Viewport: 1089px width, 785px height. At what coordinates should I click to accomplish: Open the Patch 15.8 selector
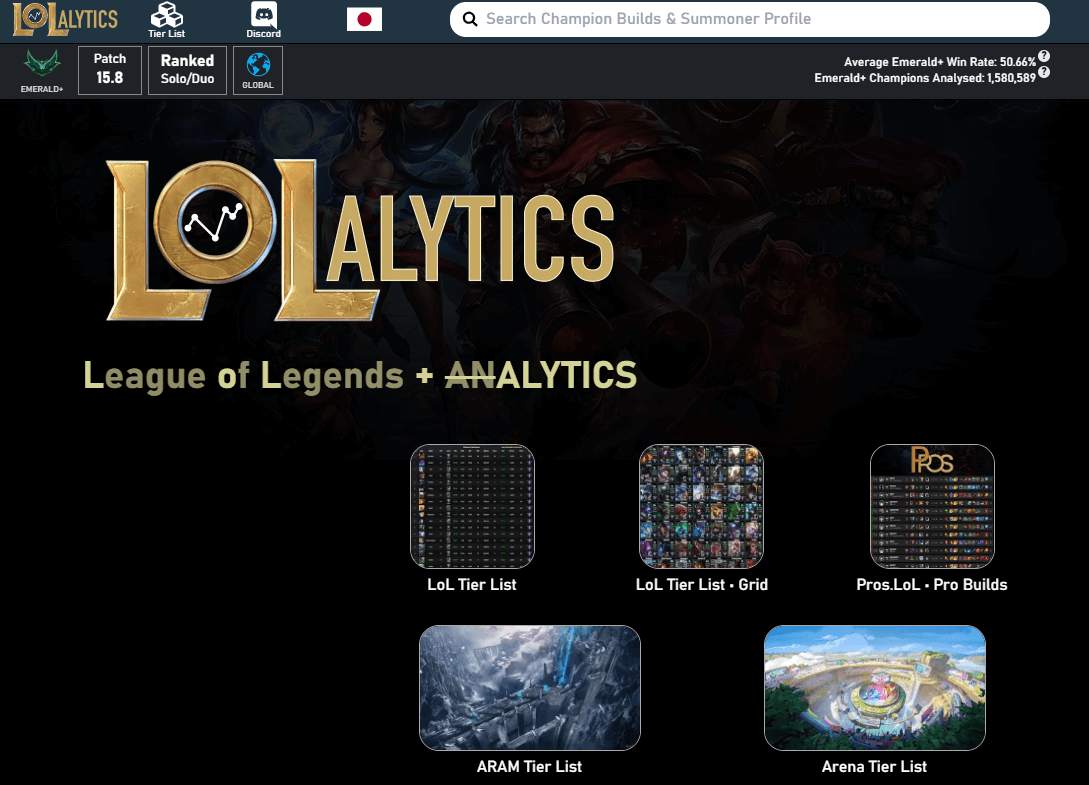pyautogui.click(x=110, y=70)
